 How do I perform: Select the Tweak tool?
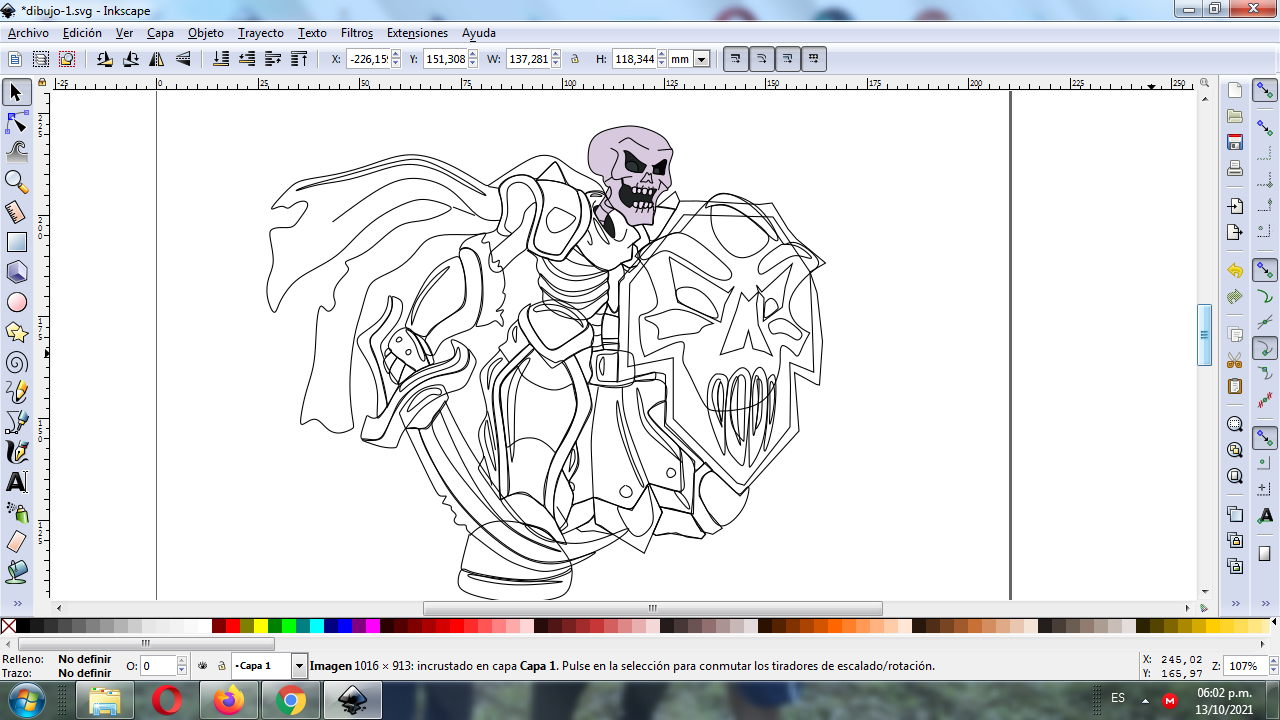click(16, 152)
